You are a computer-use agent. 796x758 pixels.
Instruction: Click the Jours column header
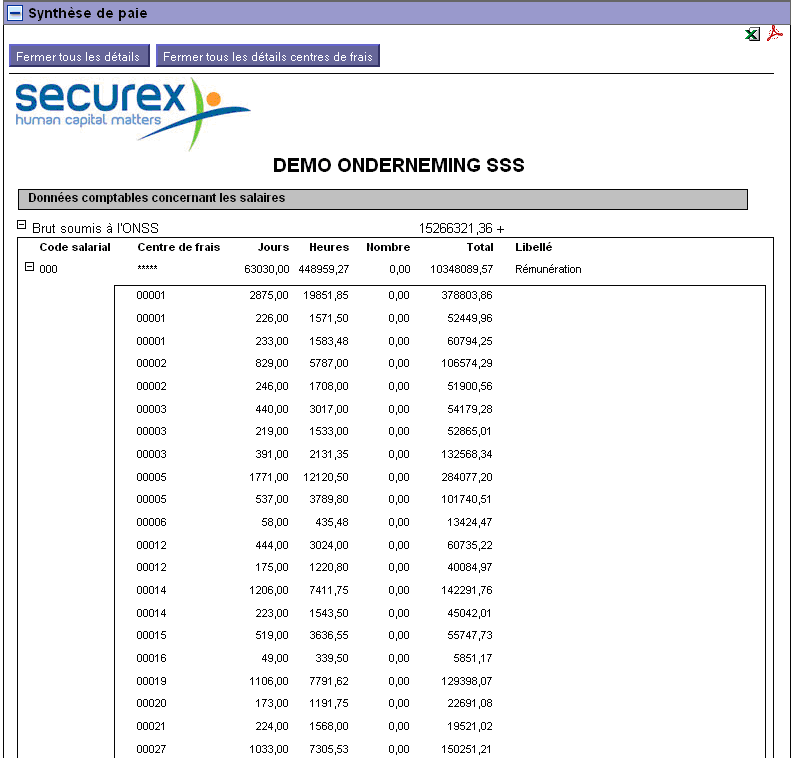[x=273, y=247]
